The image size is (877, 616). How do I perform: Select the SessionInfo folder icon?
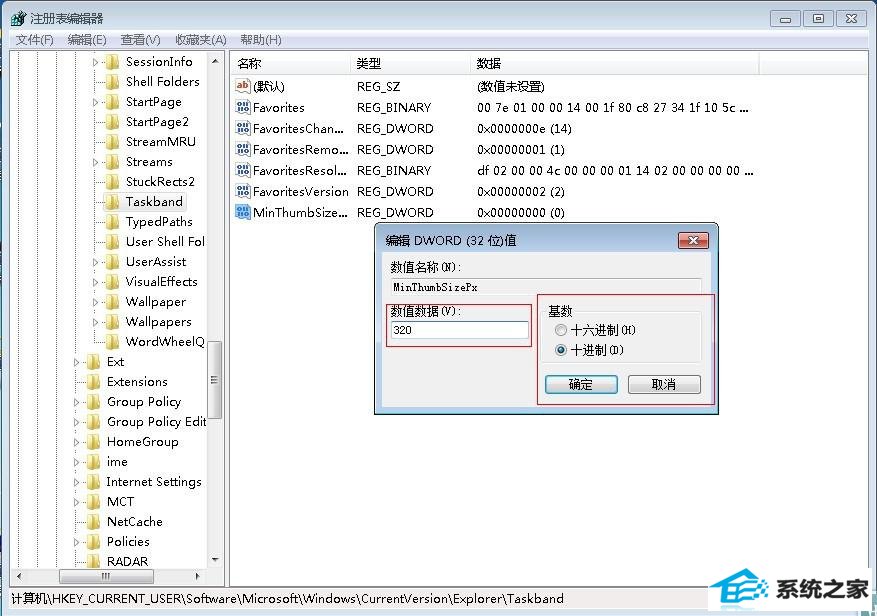pyautogui.click(x=112, y=62)
